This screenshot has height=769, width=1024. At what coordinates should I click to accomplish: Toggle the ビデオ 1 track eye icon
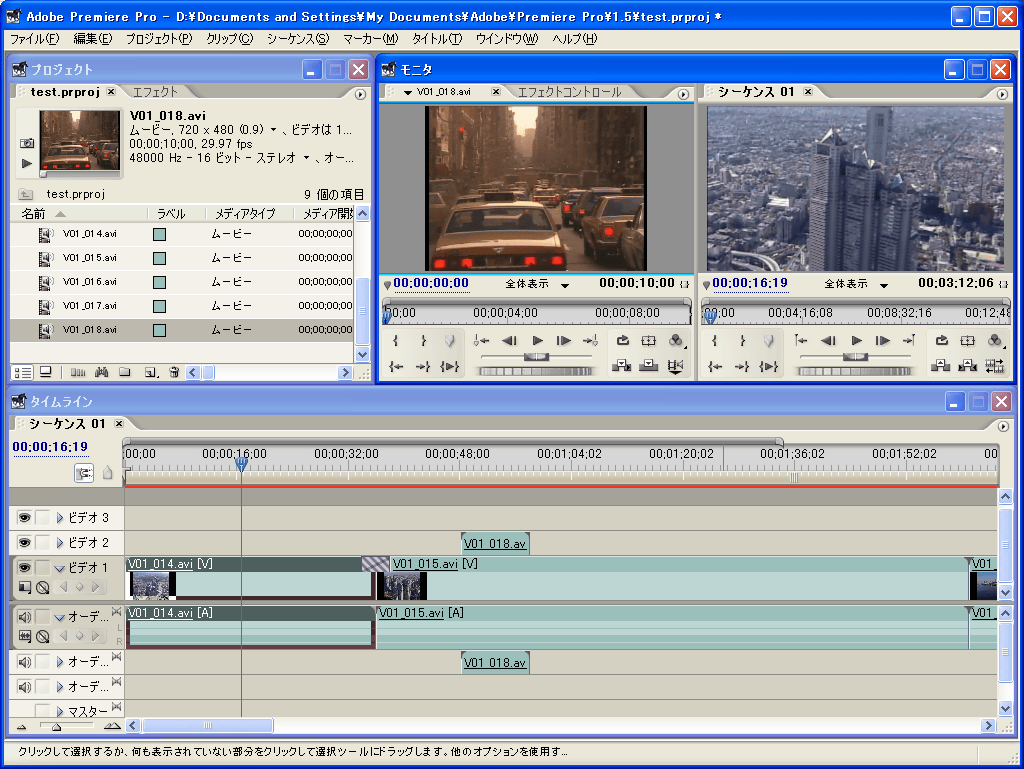[x=24, y=567]
